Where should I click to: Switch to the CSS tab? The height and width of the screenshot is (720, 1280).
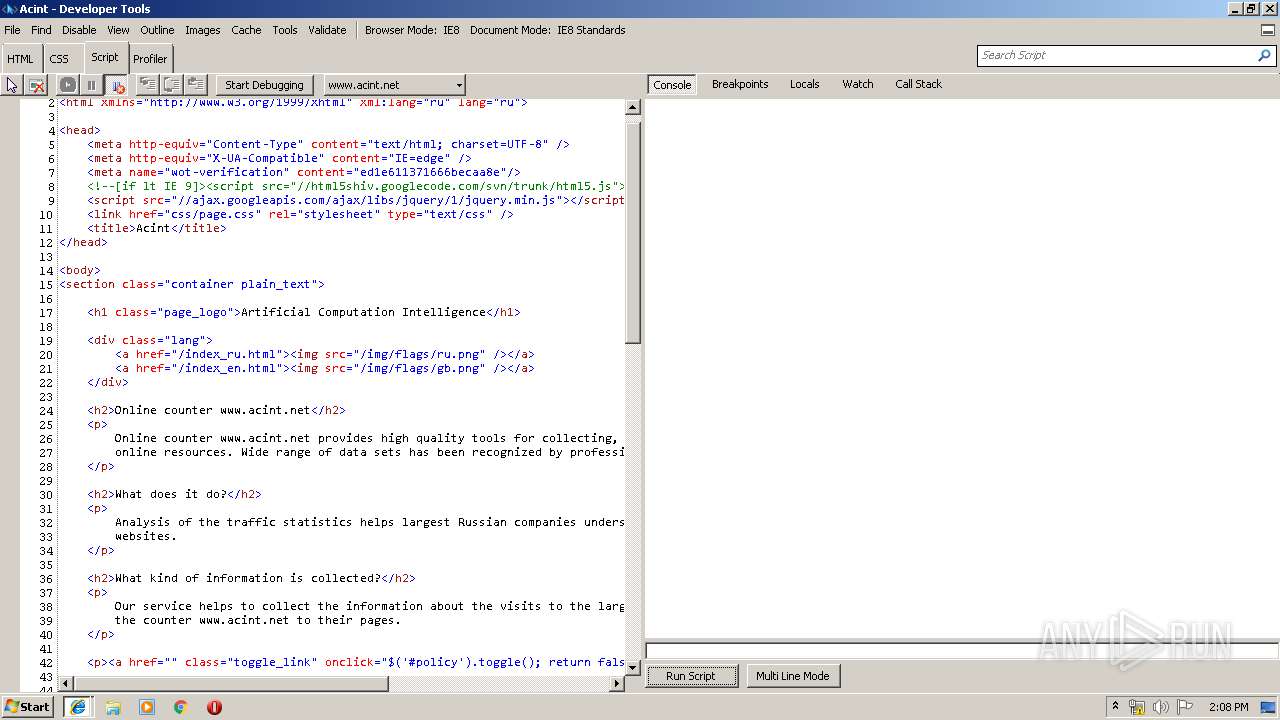point(60,59)
